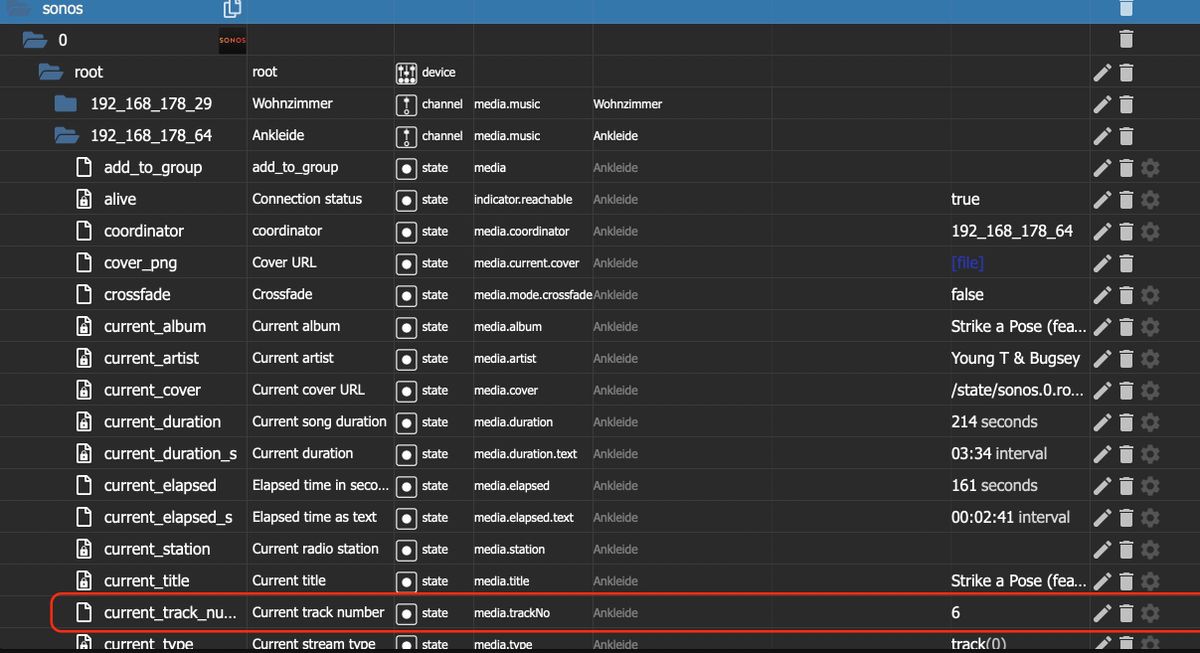Edit the current_elapsed_s state
Screen dimensions: 1200x653
point(1102,518)
